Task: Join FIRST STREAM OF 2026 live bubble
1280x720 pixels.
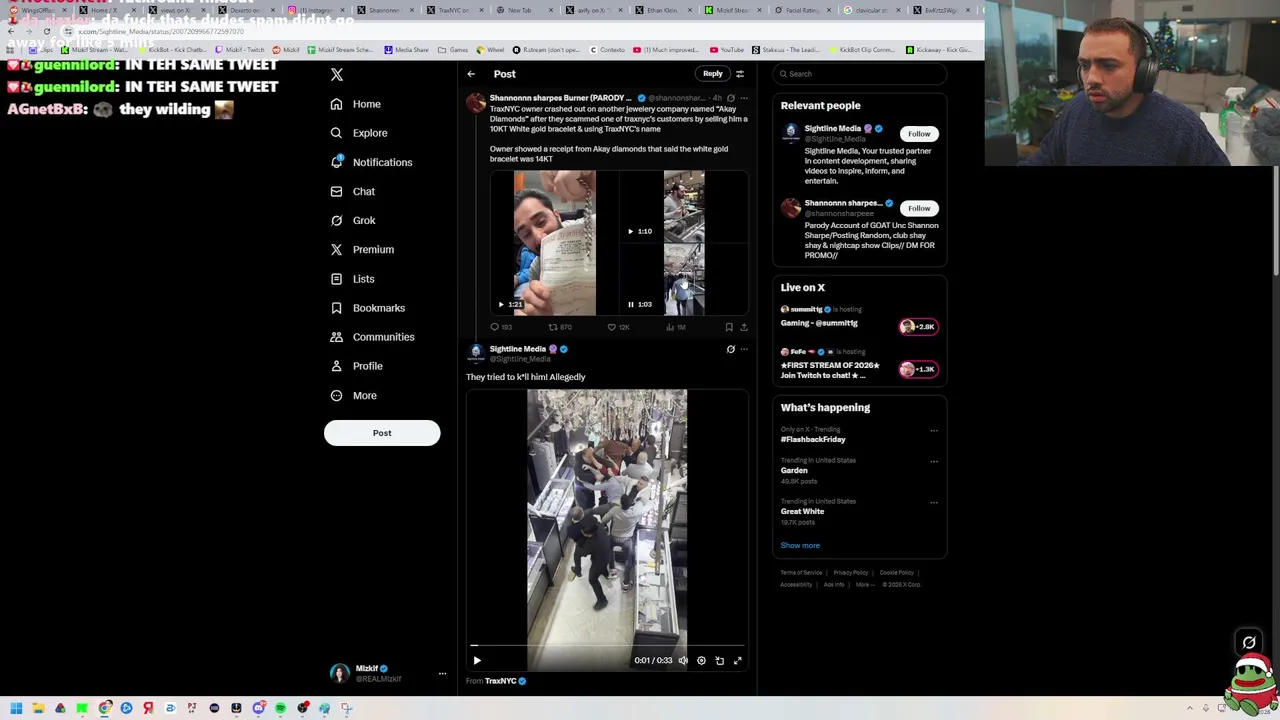Action: [x=918, y=369]
